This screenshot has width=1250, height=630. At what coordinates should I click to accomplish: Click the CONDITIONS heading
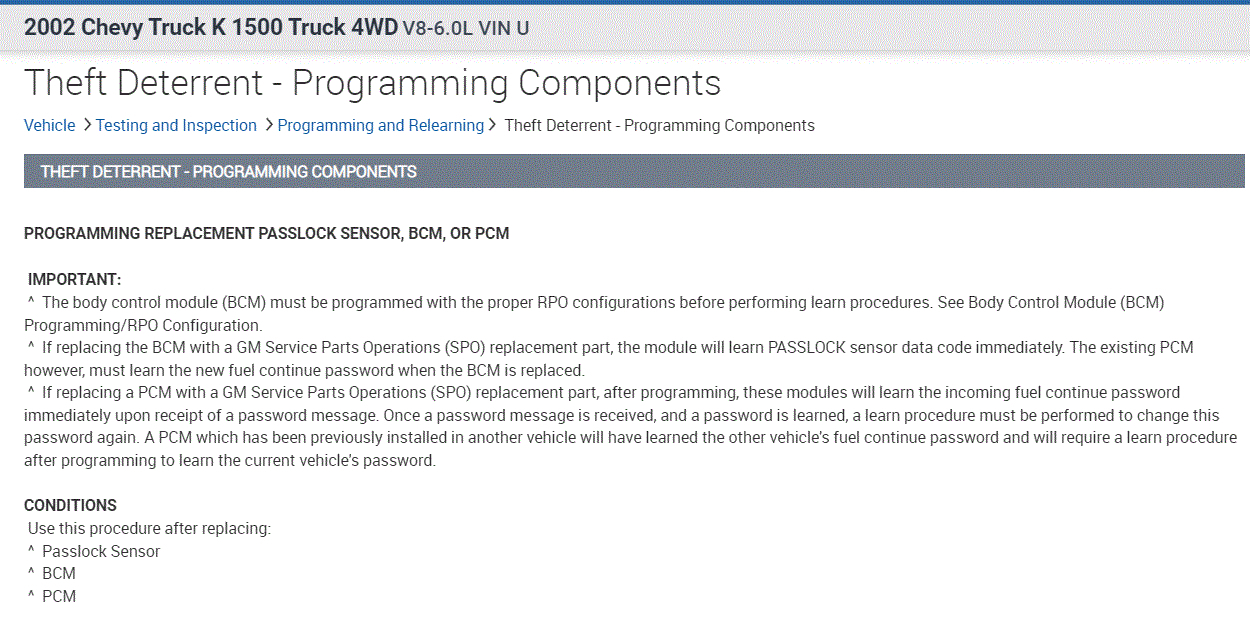pos(70,505)
